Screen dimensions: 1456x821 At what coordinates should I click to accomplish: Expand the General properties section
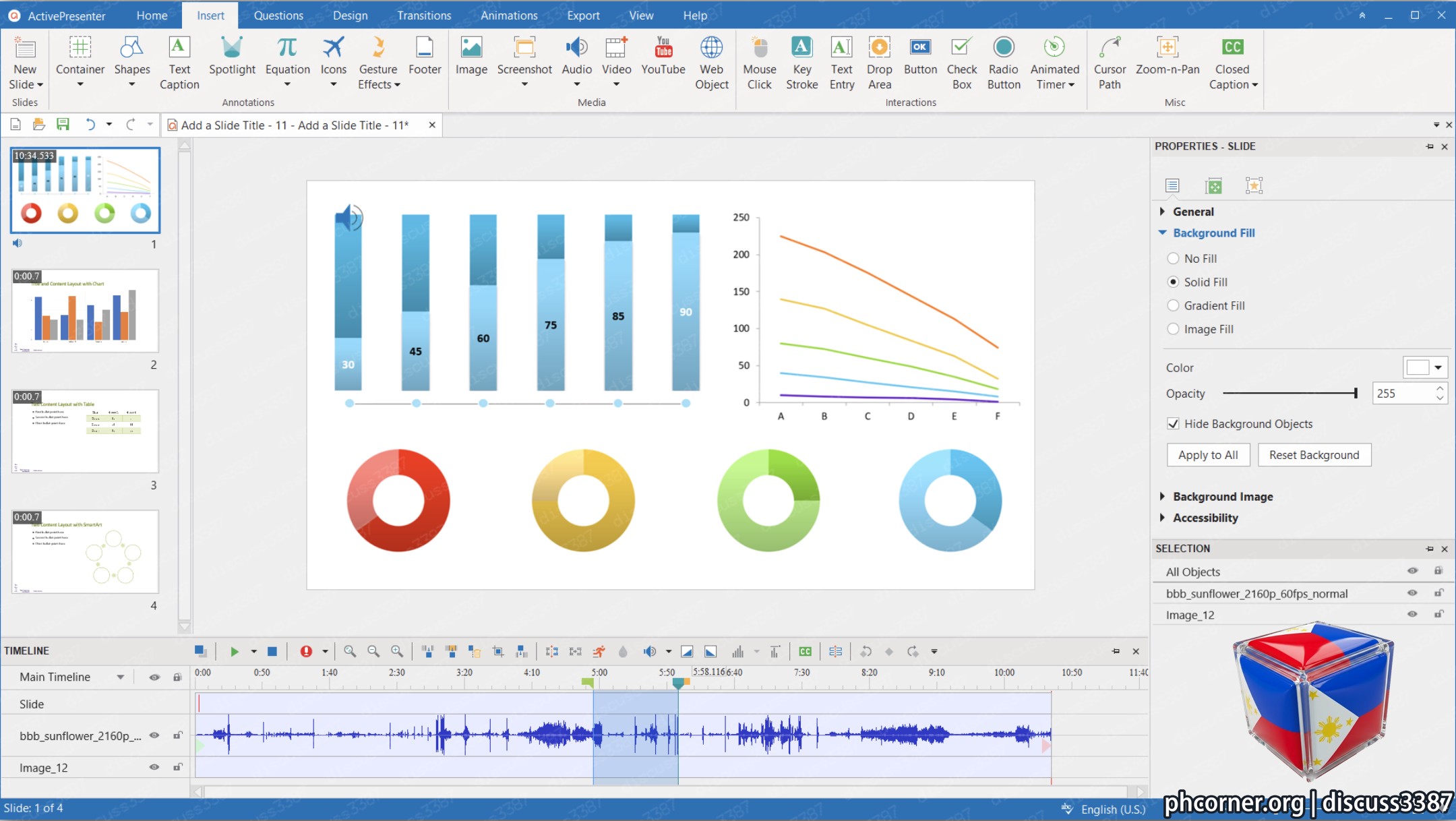point(1192,212)
